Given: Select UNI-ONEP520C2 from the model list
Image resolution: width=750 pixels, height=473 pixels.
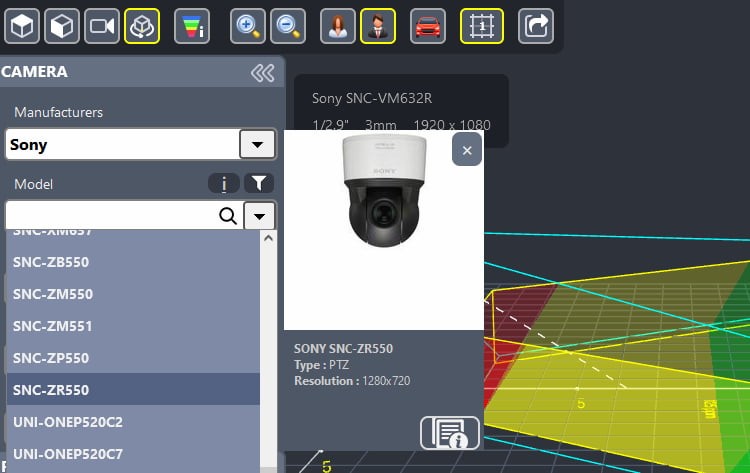Looking at the screenshot, I should tap(133, 422).
